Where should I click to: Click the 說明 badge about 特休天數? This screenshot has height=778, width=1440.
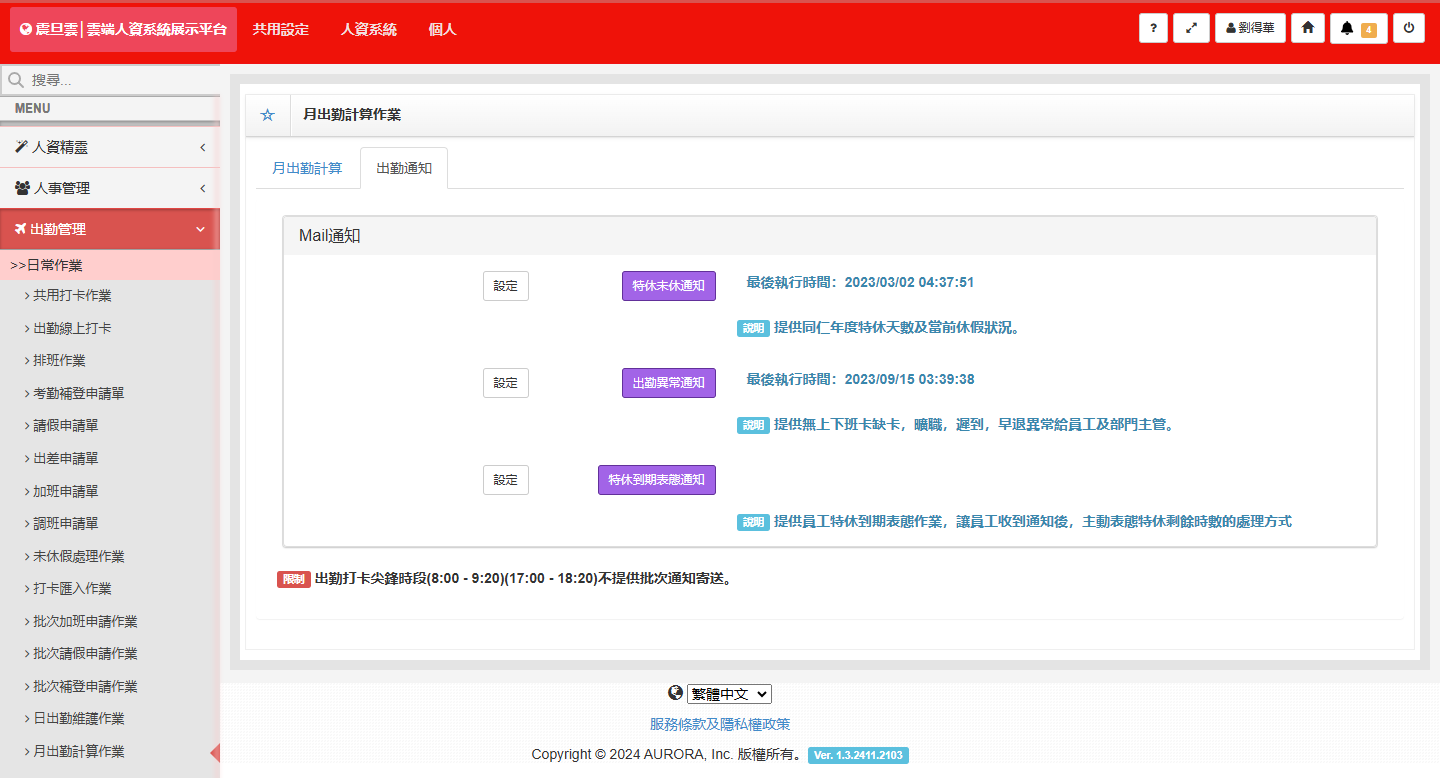(754, 328)
